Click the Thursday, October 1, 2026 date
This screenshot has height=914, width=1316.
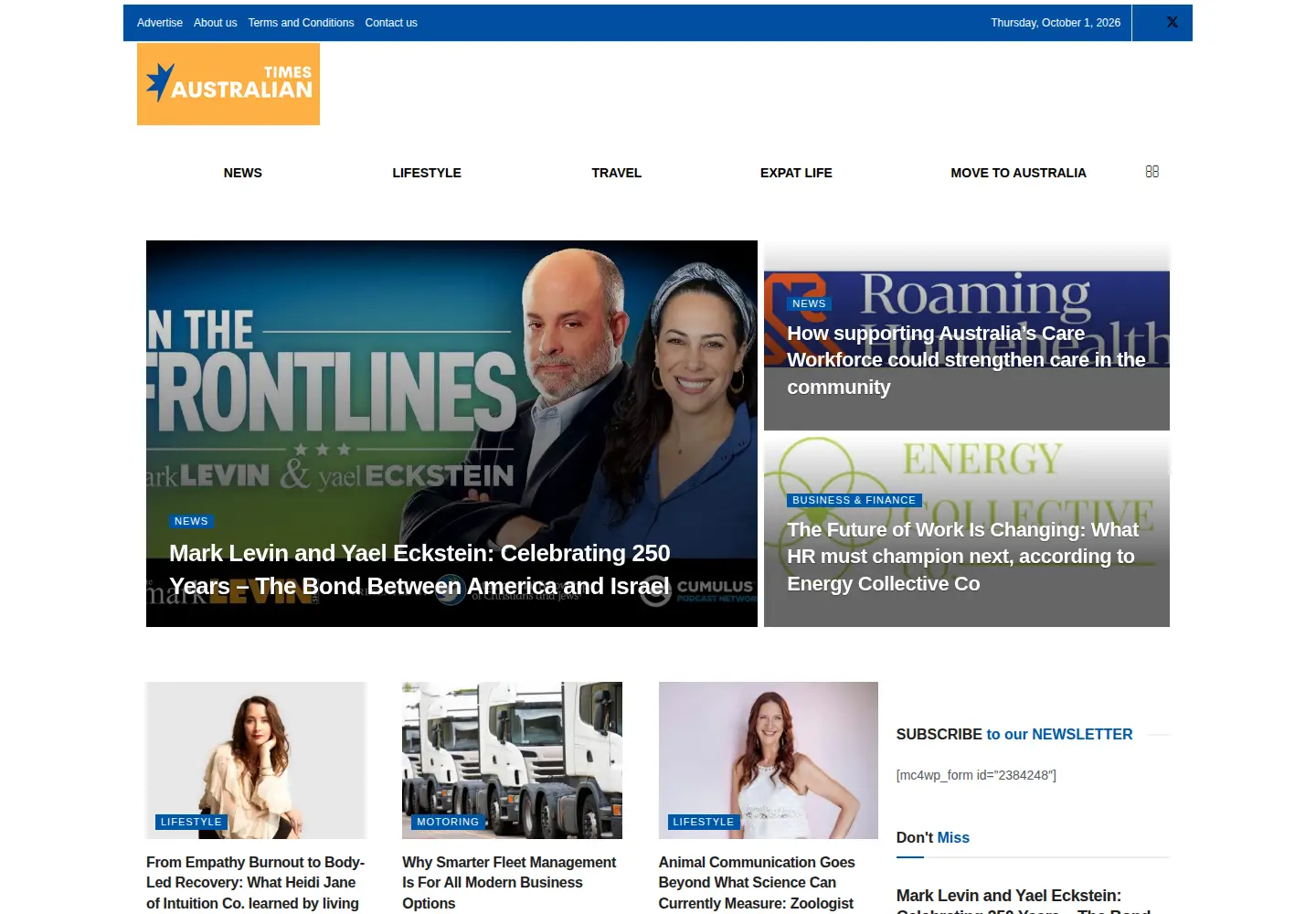click(x=1056, y=23)
